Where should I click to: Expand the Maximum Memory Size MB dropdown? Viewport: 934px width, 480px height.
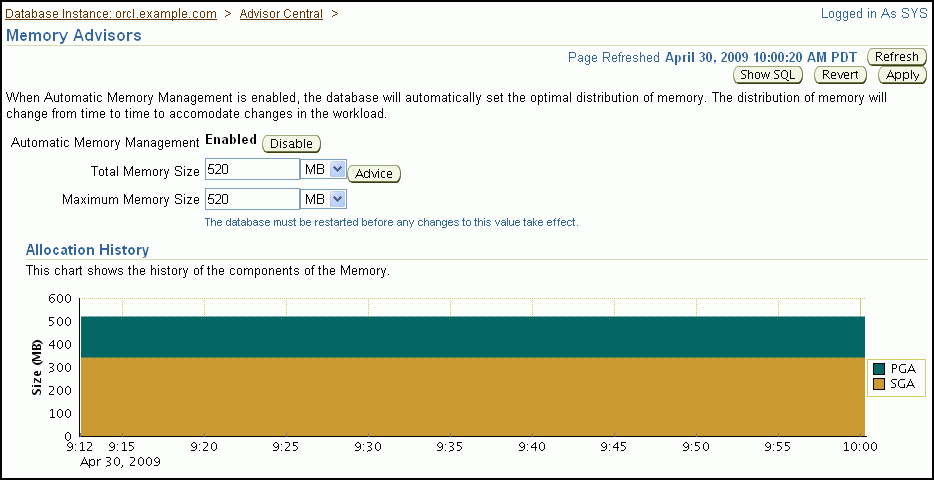pyautogui.click(x=324, y=199)
